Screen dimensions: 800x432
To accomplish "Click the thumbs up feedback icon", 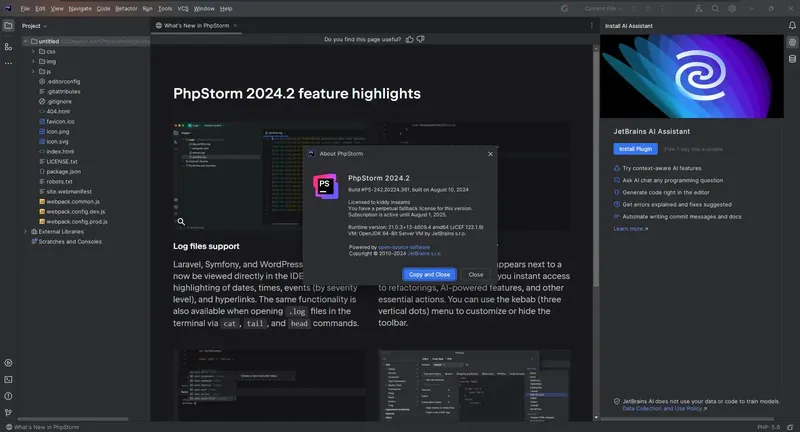I will [x=409, y=39].
